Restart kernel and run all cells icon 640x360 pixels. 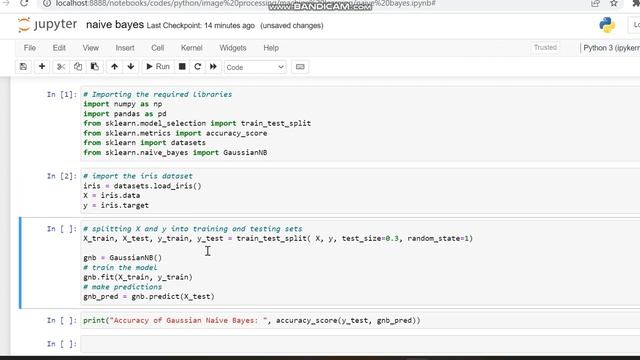[x=213, y=67]
